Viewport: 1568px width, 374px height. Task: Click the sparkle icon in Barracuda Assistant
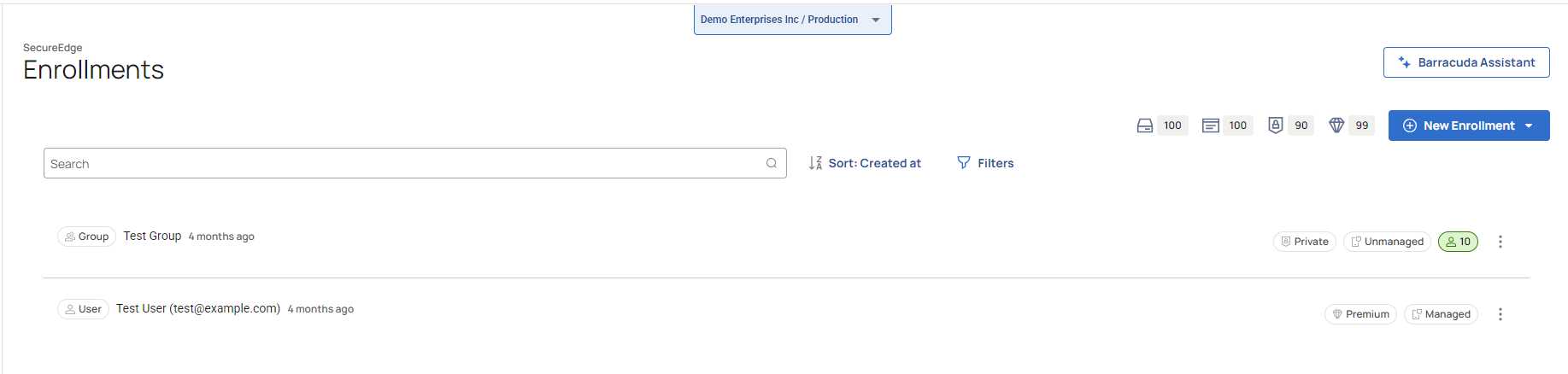pos(1404,62)
